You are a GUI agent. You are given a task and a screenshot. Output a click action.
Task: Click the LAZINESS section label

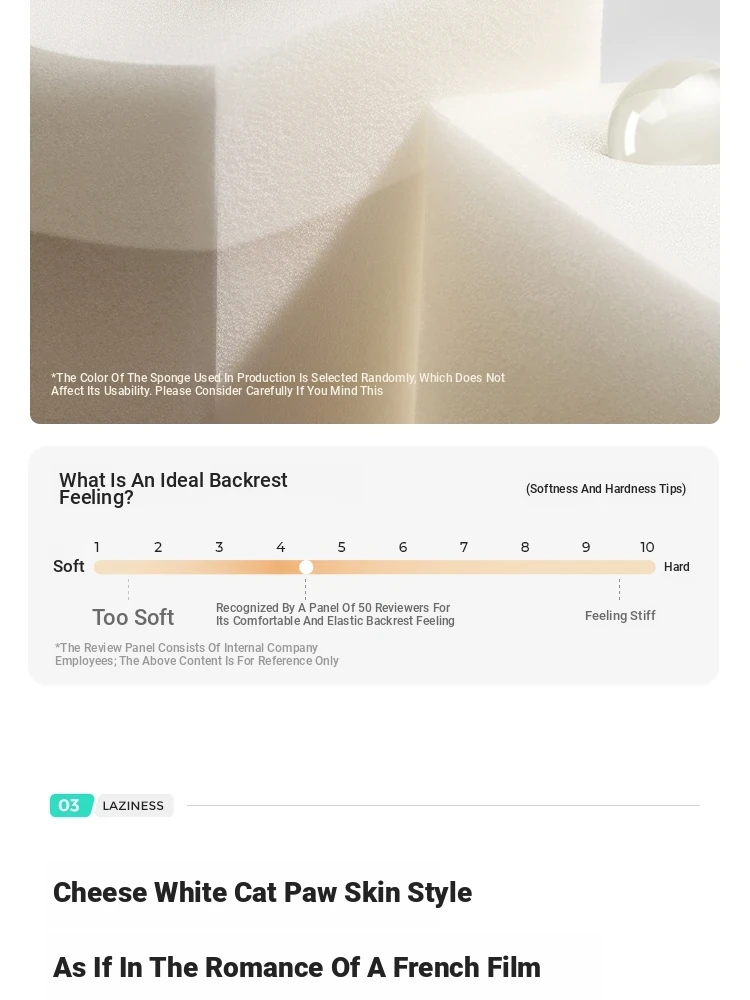133,805
